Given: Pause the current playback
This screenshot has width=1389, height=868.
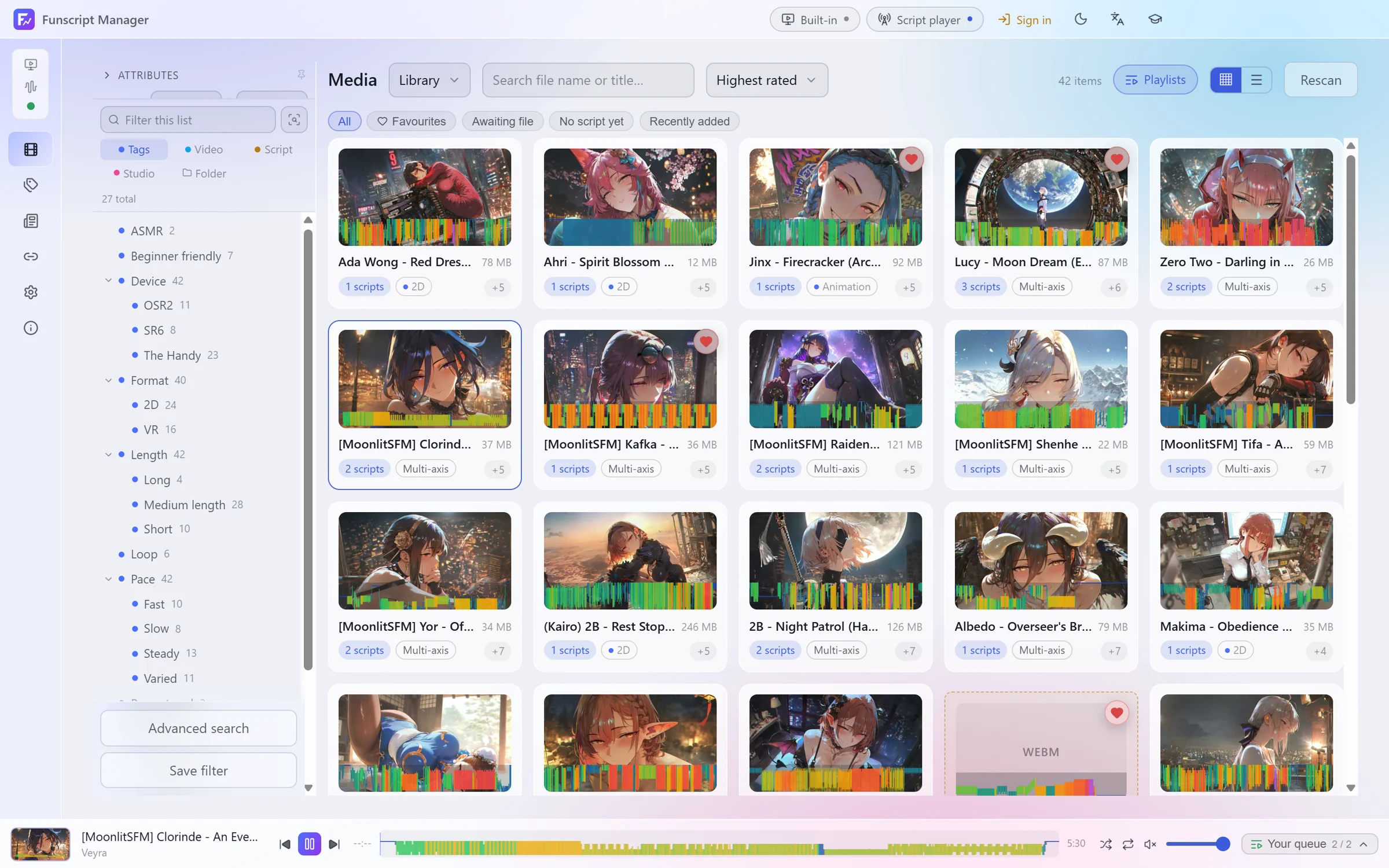Looking at the screenshot, I should point(309,844).
